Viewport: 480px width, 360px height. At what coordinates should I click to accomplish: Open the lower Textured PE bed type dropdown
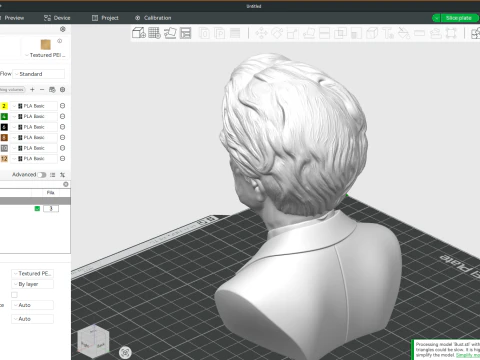[x=32, y=273]
